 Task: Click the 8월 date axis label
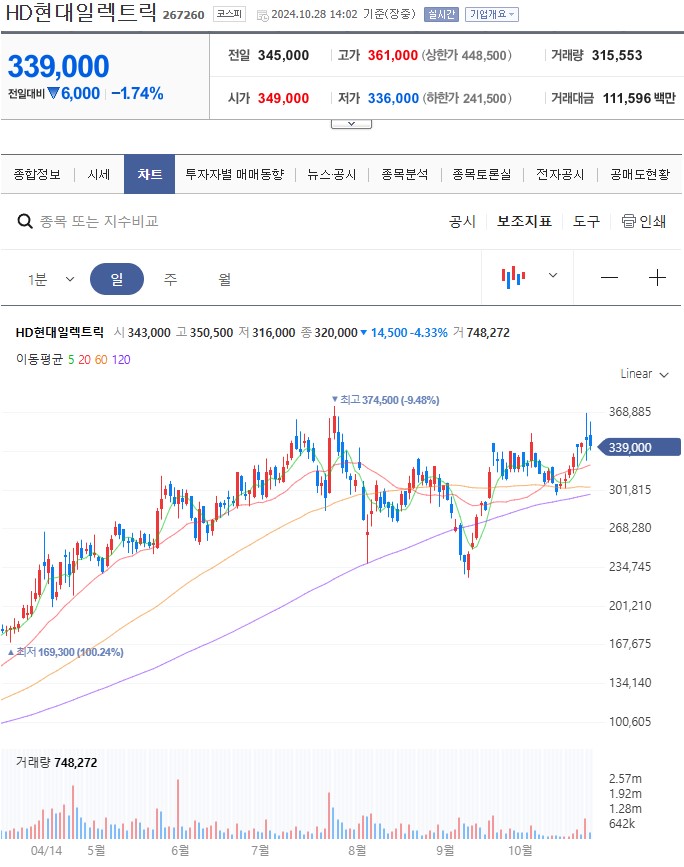357,850
